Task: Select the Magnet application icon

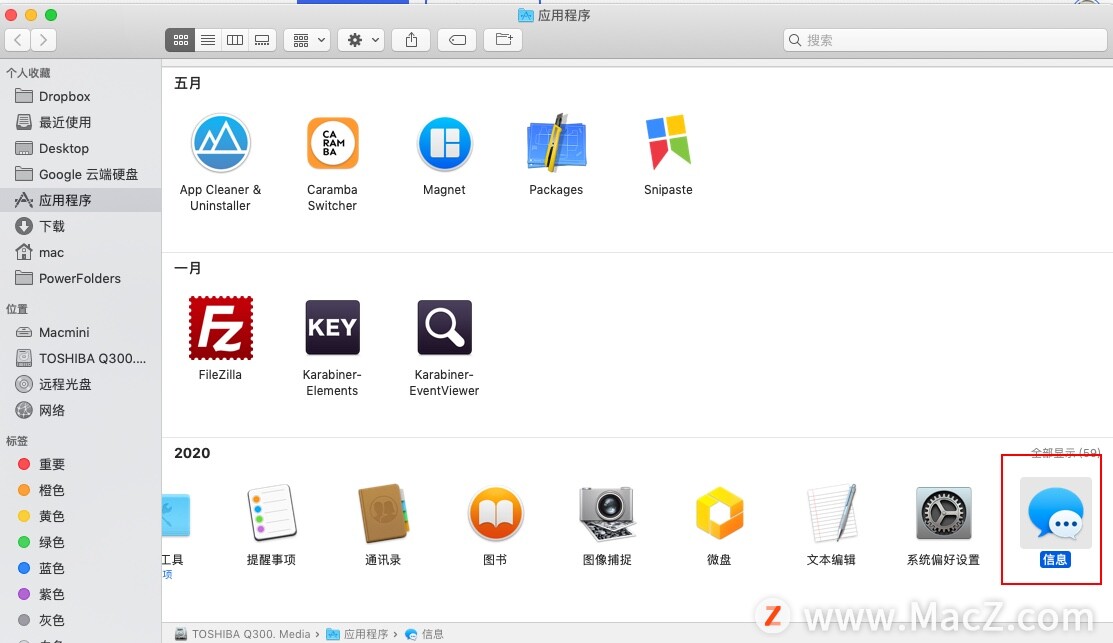Action: [x=444, y=143]
